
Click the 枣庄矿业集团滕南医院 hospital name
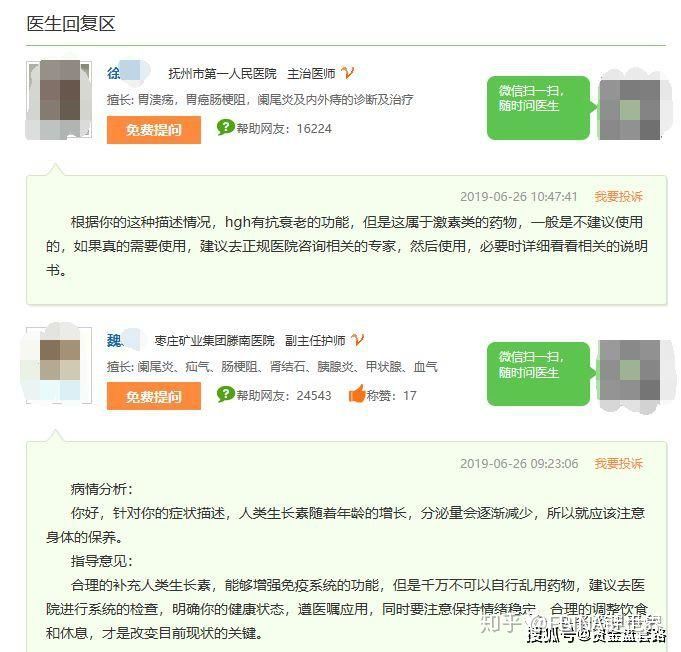tap(215, 341)
